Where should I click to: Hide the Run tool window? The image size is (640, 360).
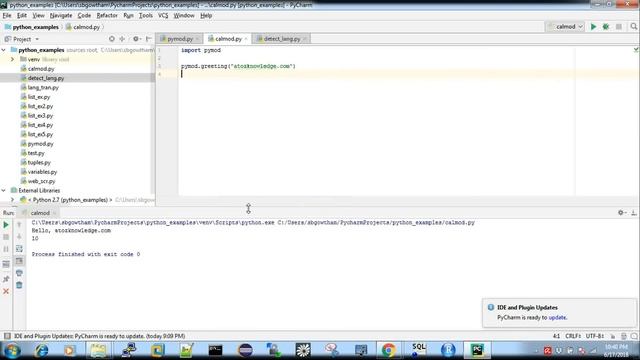tap(633, 213)
